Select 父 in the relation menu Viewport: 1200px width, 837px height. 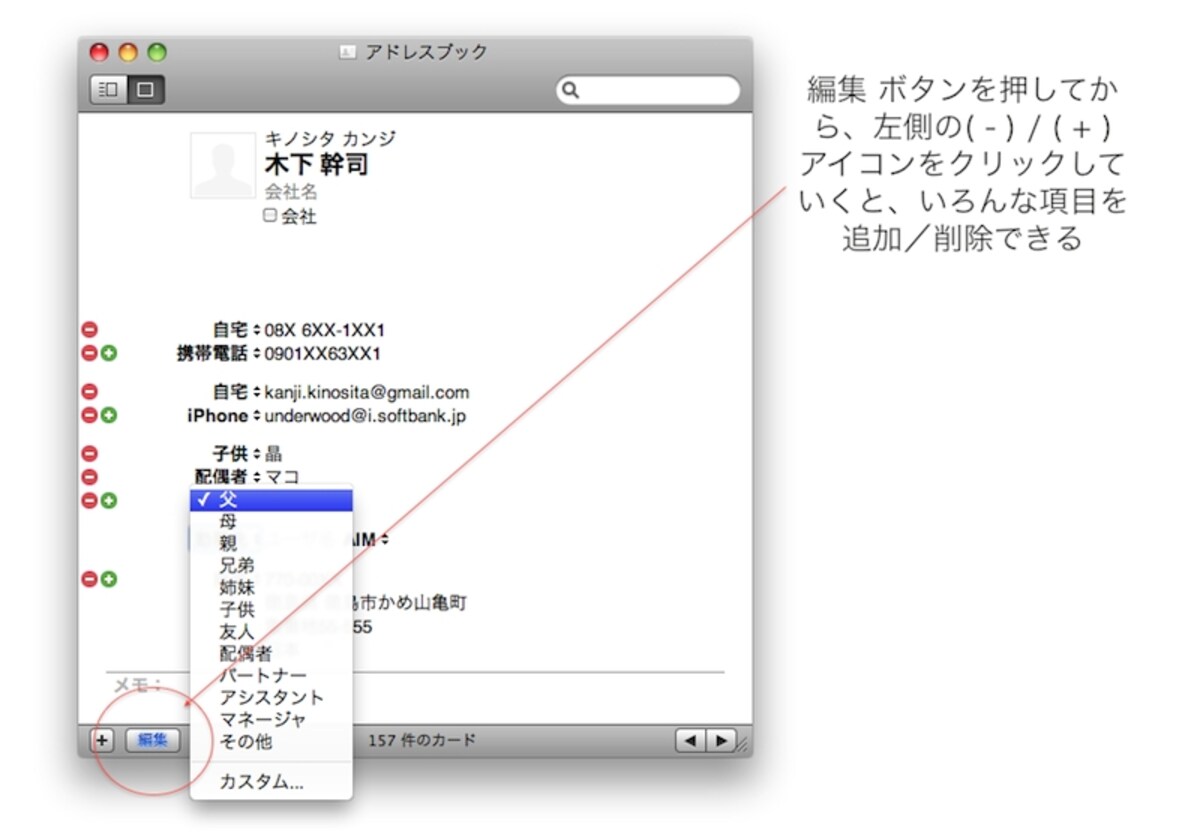pos(271,500)
